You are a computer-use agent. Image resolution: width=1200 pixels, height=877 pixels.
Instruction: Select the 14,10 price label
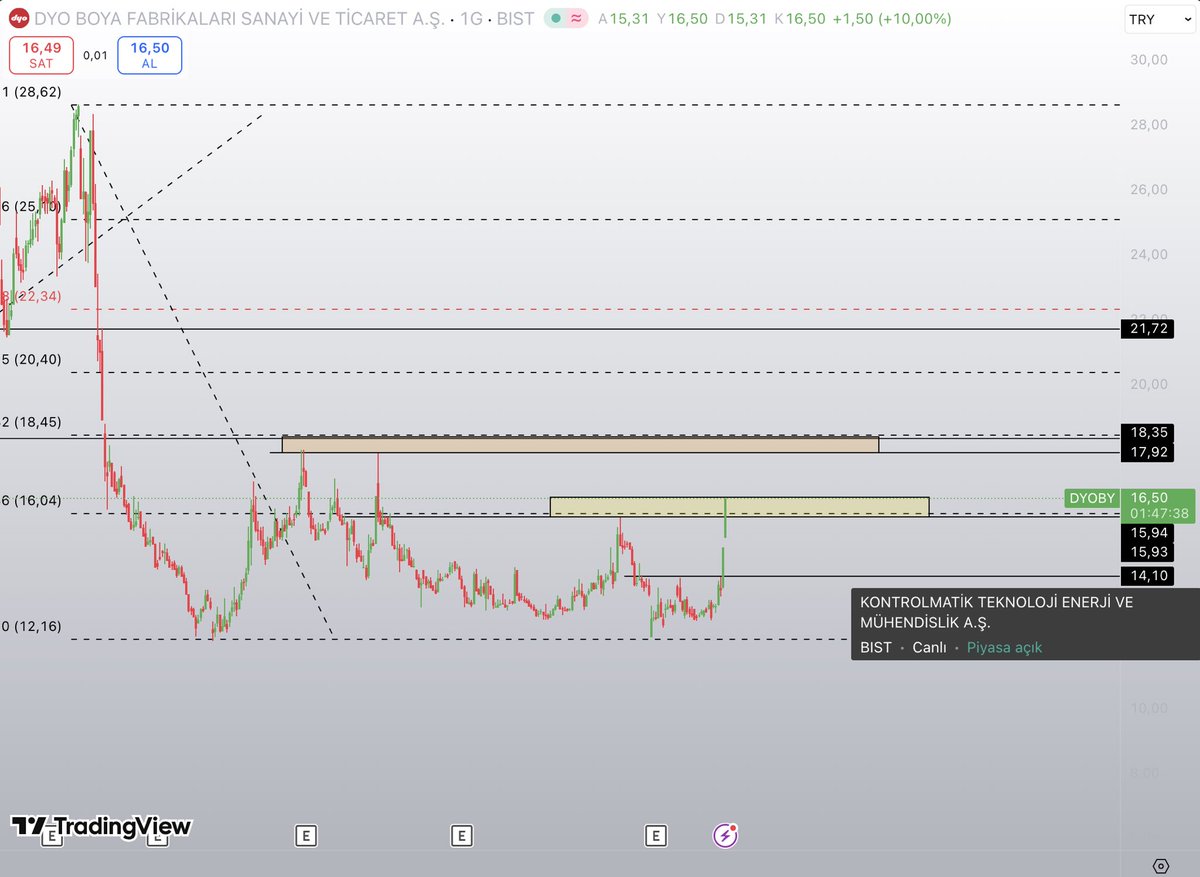pos(1146,575)
